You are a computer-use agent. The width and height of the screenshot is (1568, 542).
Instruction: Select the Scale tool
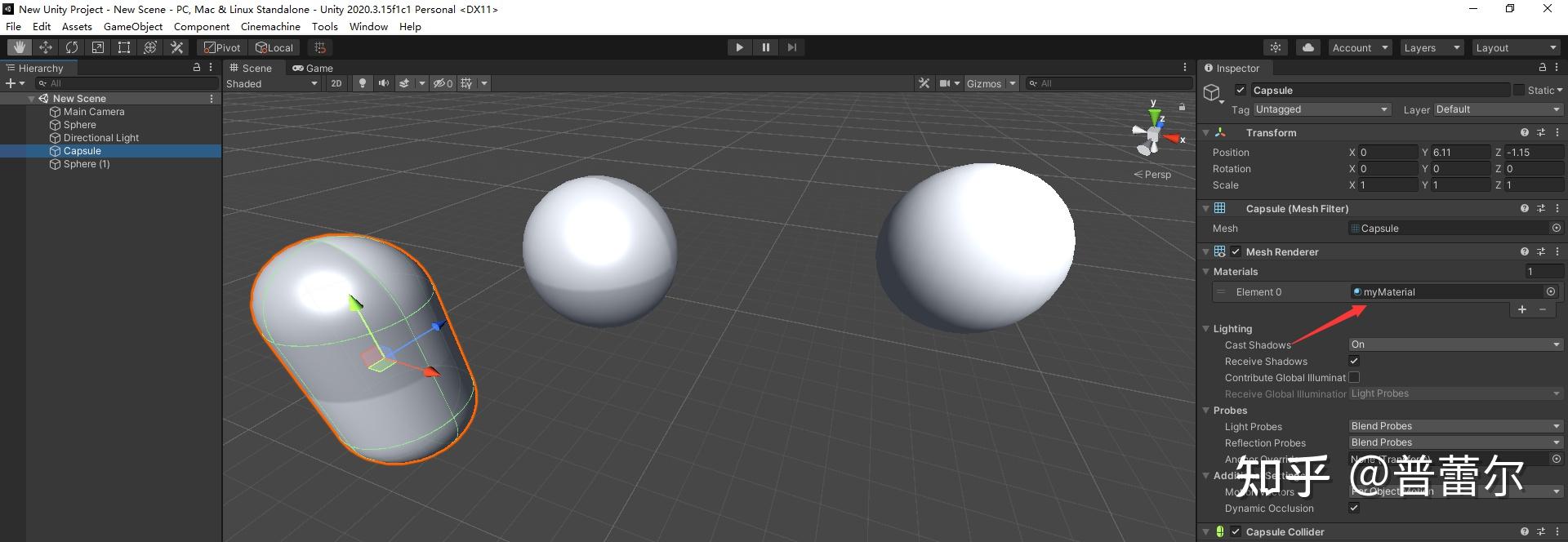click(x=98, y=47)
